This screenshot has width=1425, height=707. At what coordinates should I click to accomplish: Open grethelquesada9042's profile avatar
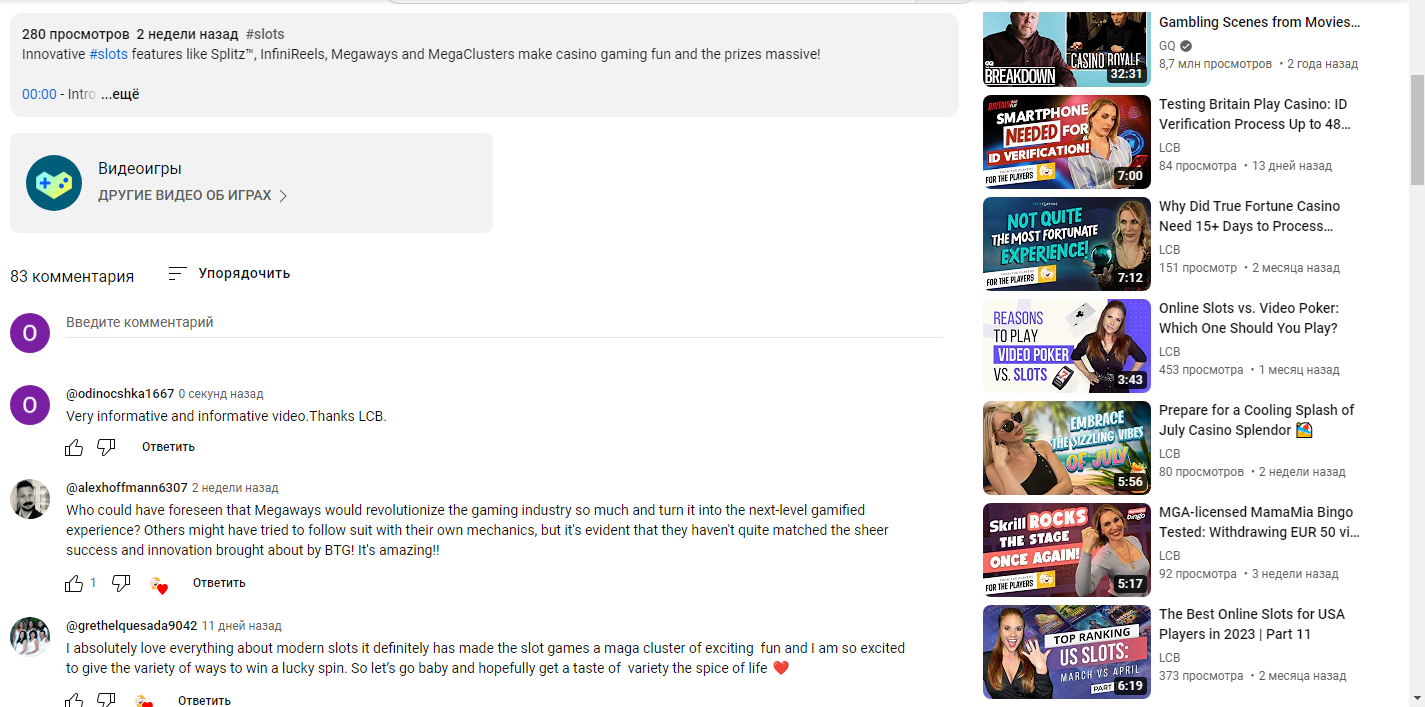click(30, 637)
